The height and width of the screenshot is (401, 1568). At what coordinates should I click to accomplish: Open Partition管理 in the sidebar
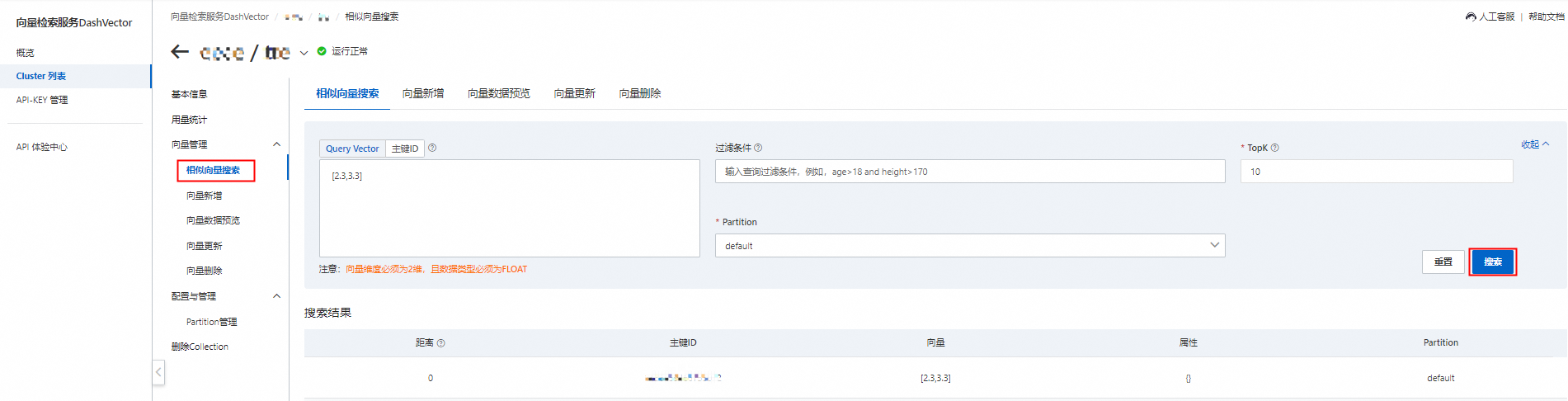pos(211,322)
